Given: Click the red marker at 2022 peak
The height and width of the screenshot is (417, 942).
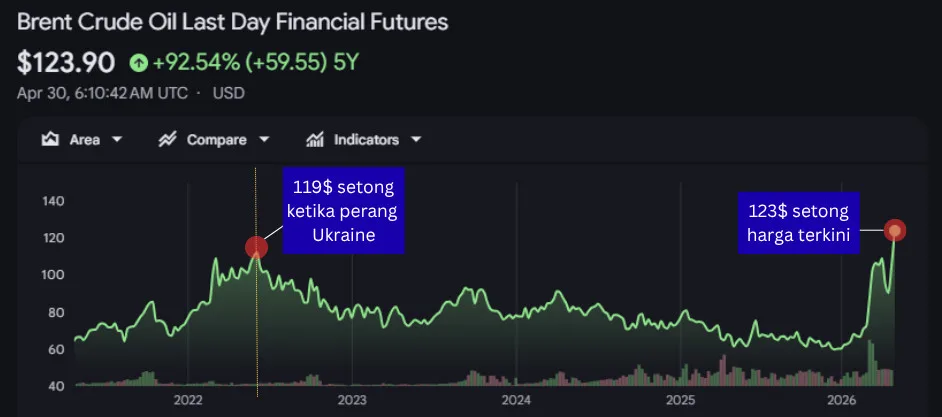Looking at the screenshot, I should [x=256, y=247].
